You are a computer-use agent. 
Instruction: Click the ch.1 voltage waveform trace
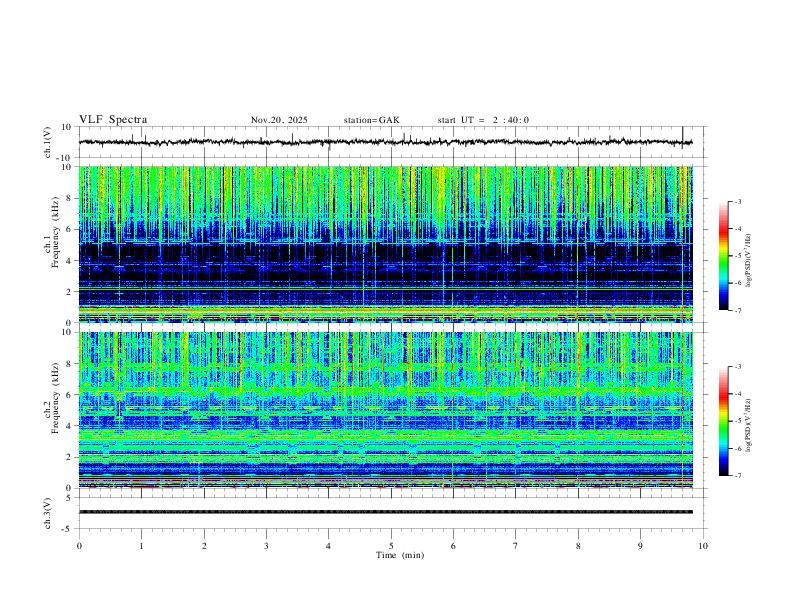(385, 142)
